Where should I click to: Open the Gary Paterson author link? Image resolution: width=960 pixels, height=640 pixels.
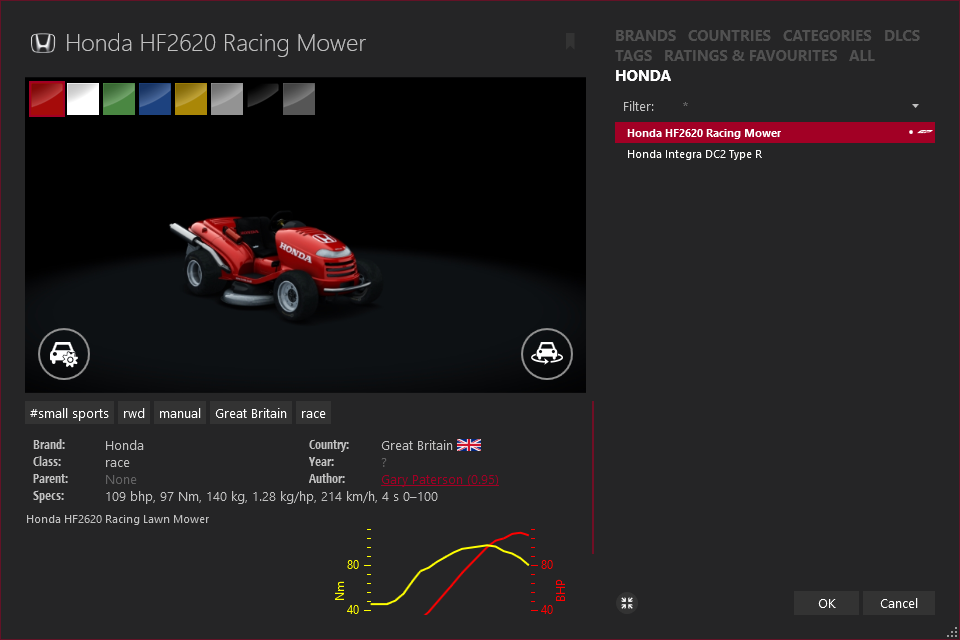point(440,480)
